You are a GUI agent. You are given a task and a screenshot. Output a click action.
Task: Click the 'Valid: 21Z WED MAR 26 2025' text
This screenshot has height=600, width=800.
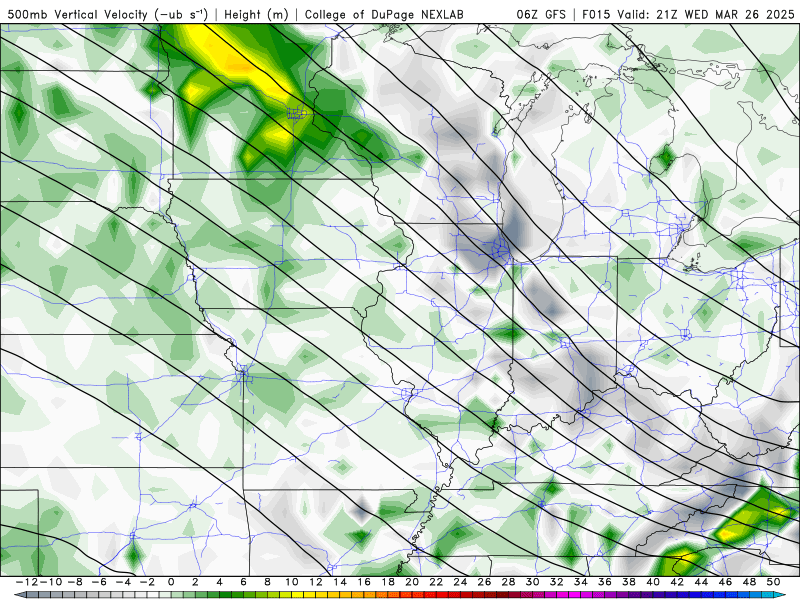706,15
